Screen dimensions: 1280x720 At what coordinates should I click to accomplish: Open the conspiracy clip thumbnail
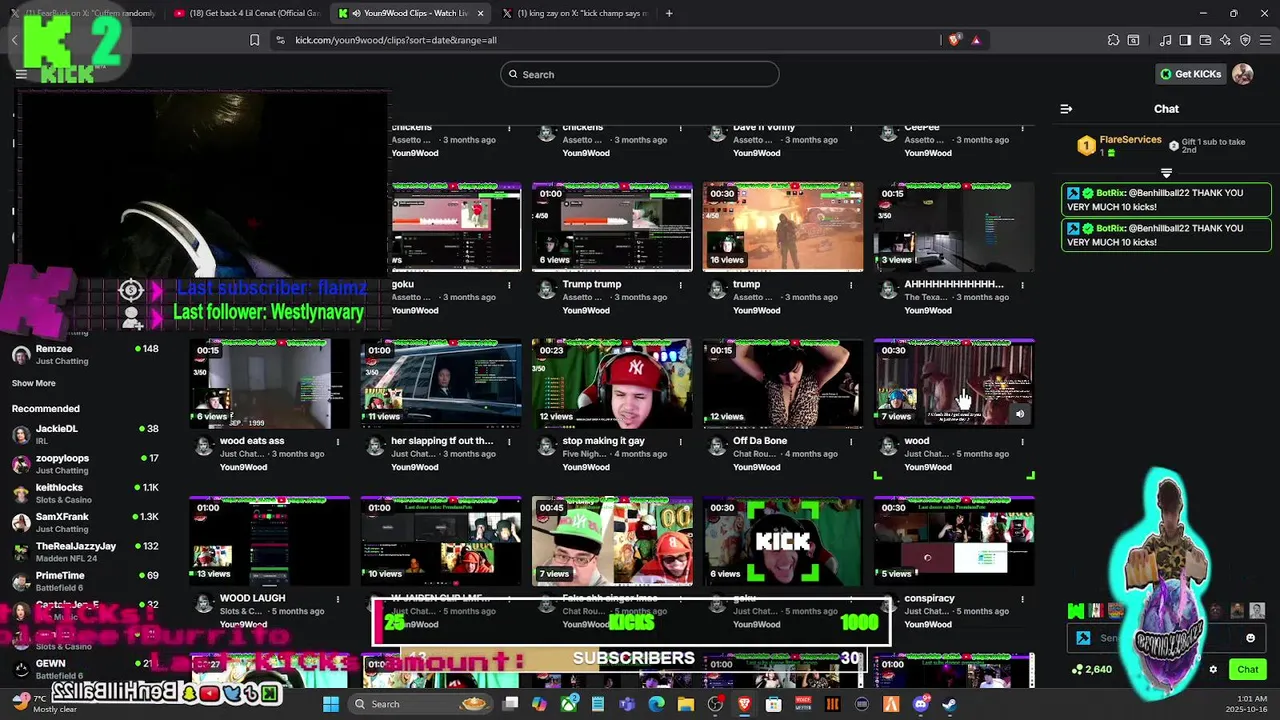954,541
